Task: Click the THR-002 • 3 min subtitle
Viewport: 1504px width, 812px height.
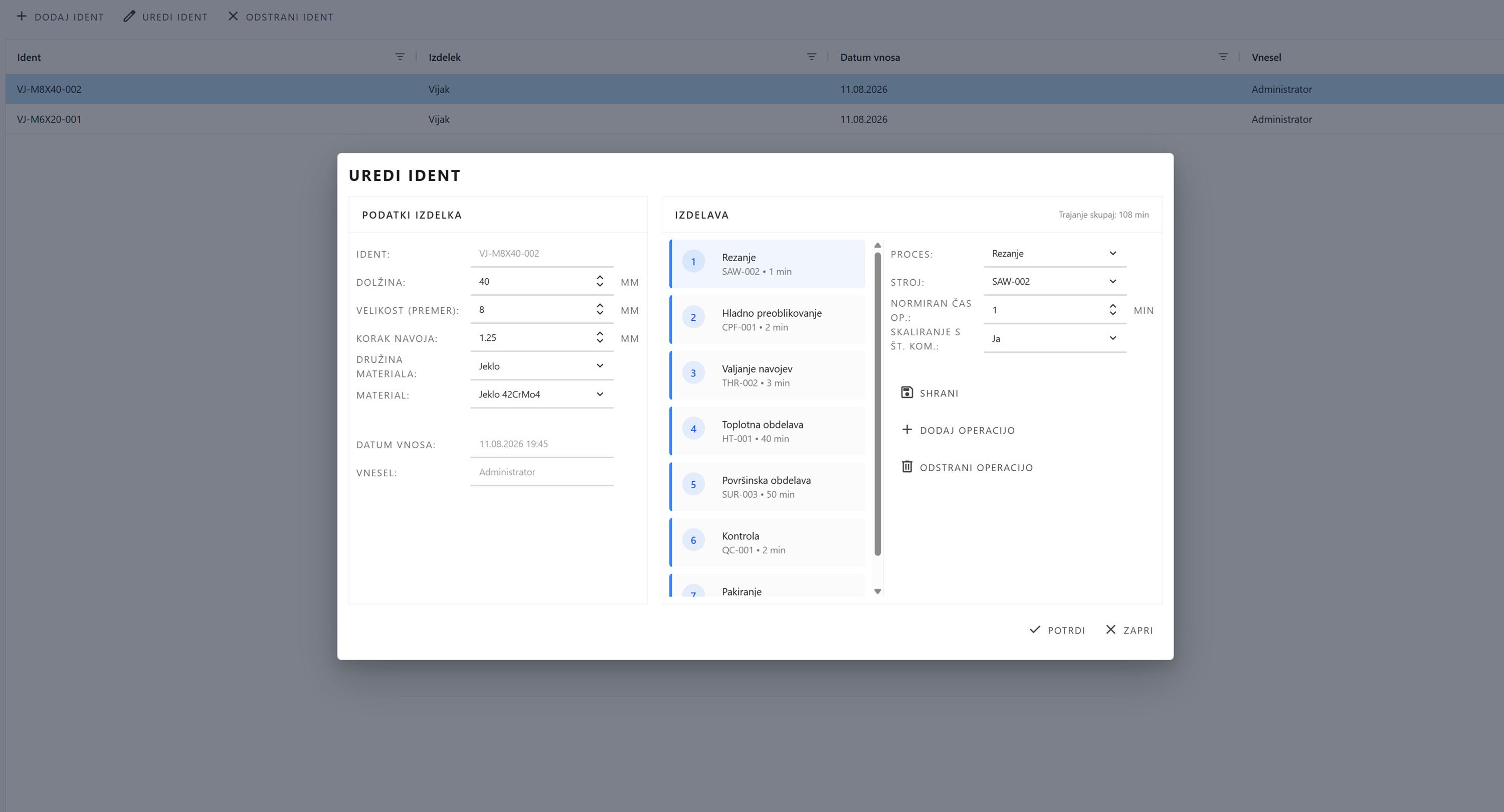Action: coord(756,383)
